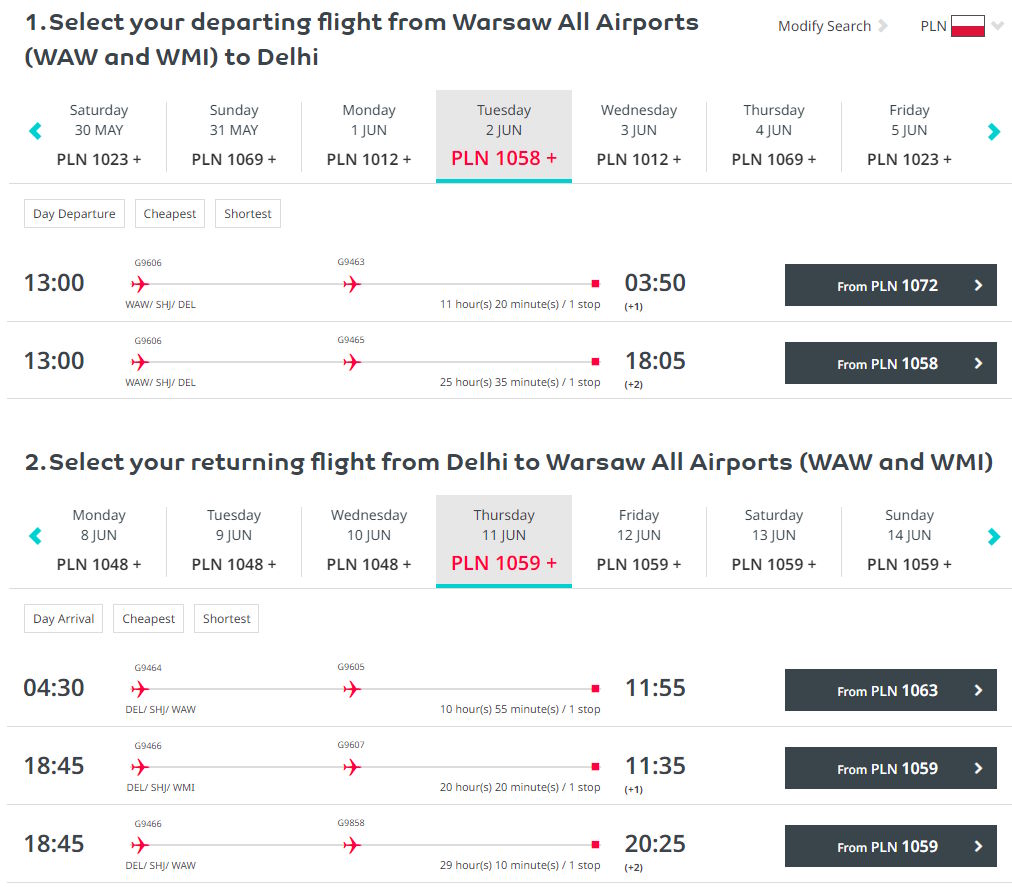Select Wednesday 3 JUN departing date tab

[638, 135]
